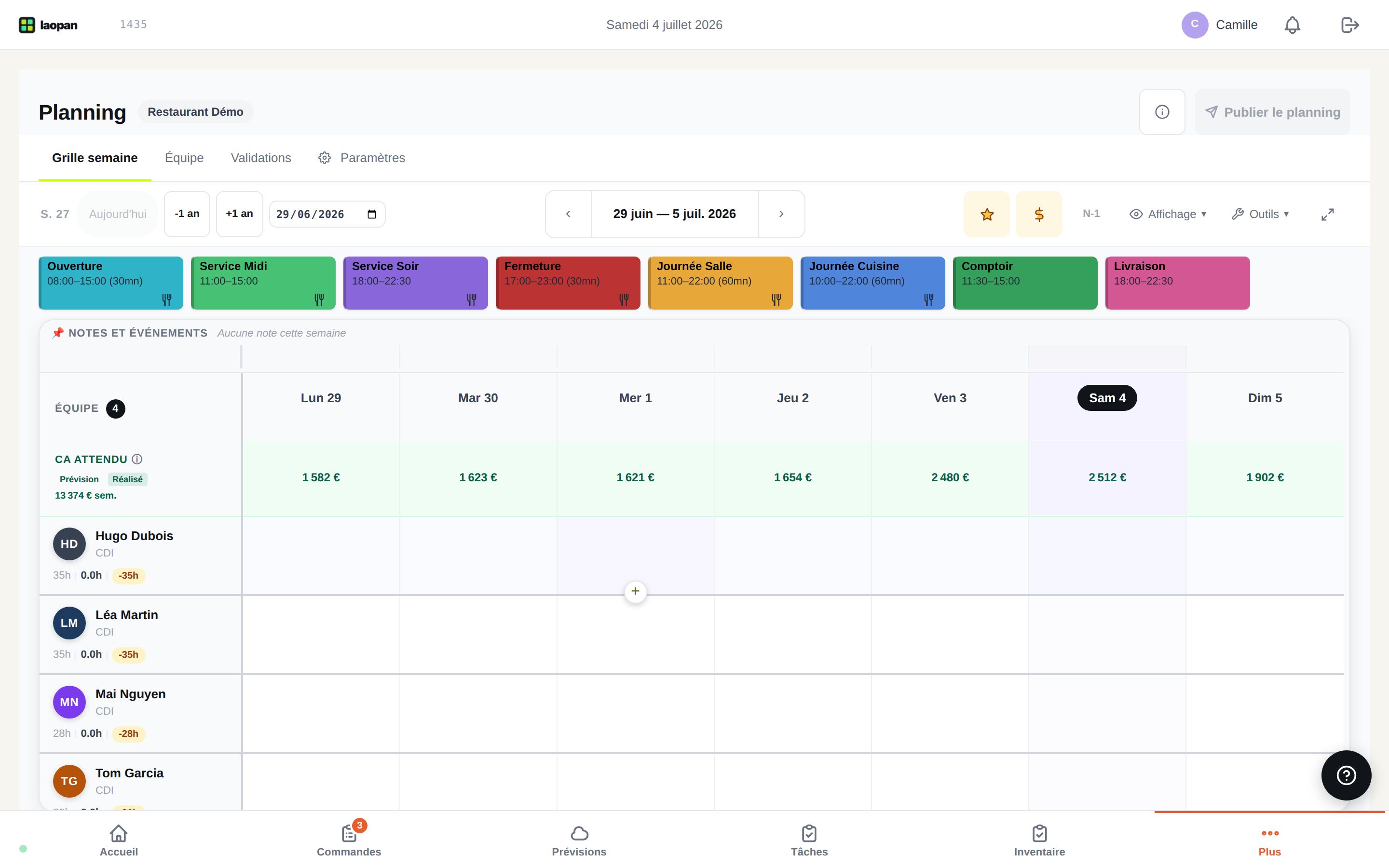This screenshot has height=868, width=1389.
Task: Select the Ouverture shift template
Action: tap(111, 283)
